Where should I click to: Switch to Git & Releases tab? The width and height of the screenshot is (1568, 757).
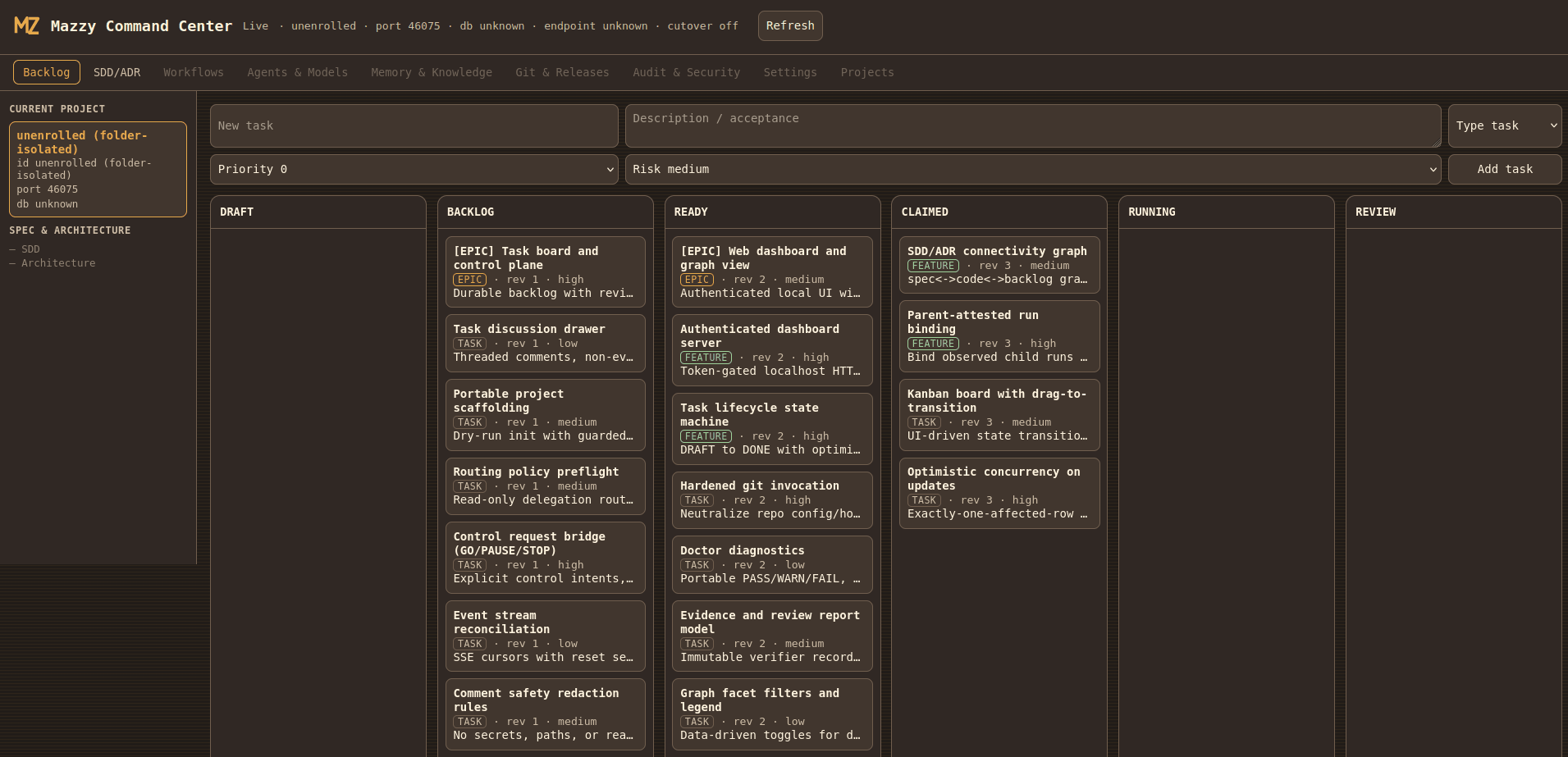(562, 72)
